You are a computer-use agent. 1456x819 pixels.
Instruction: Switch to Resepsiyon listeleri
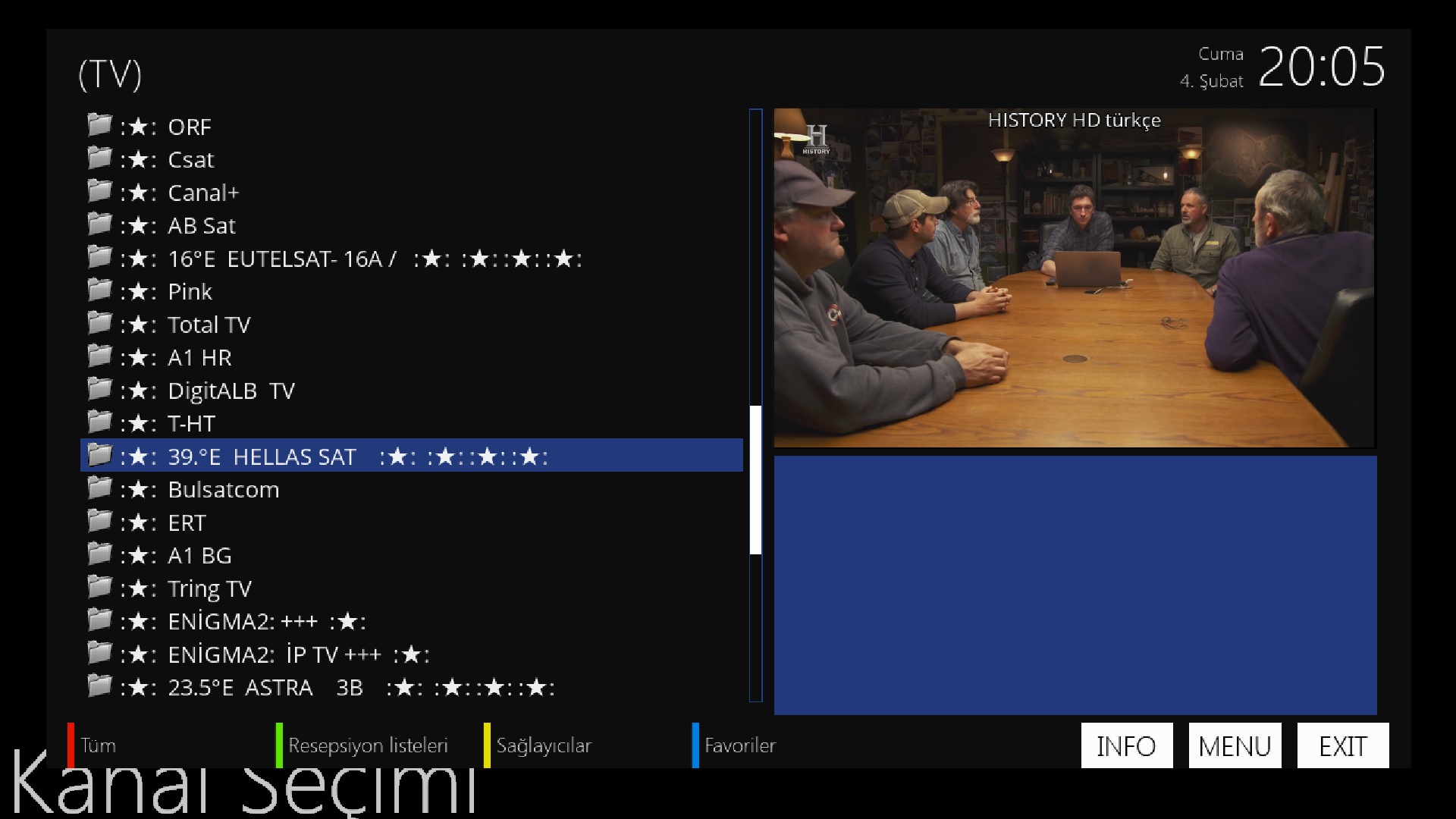point(368,745)
